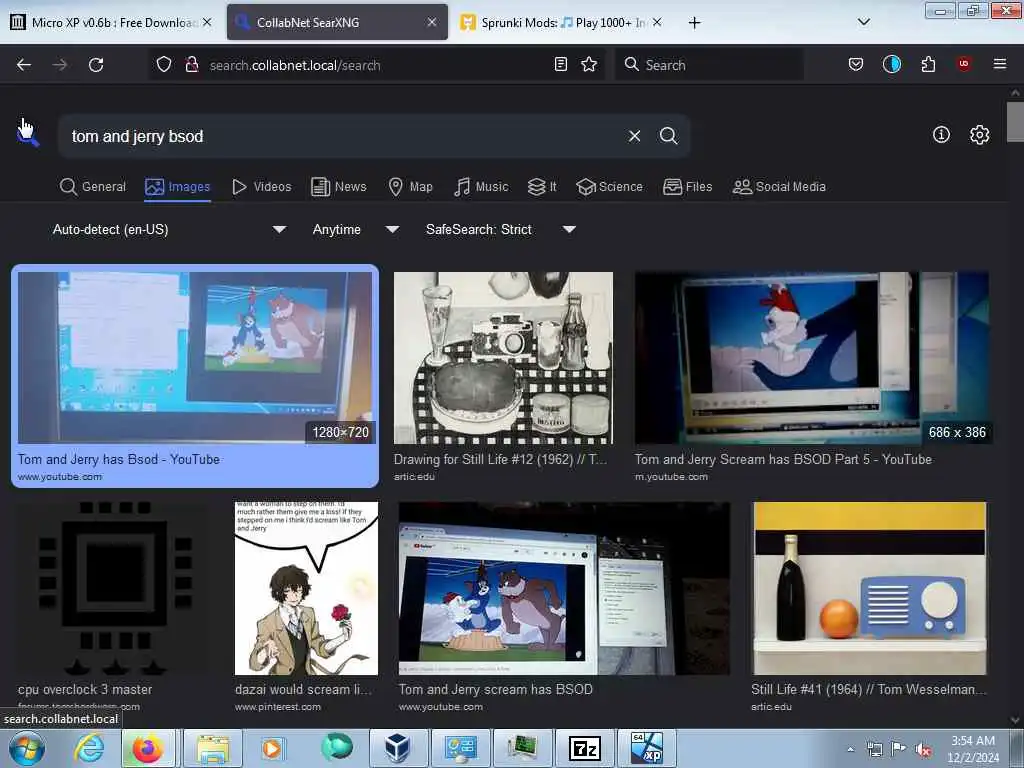
Task: Open the Tom and Jerry has Bsod thumbnail
Action: click(195, 358)
